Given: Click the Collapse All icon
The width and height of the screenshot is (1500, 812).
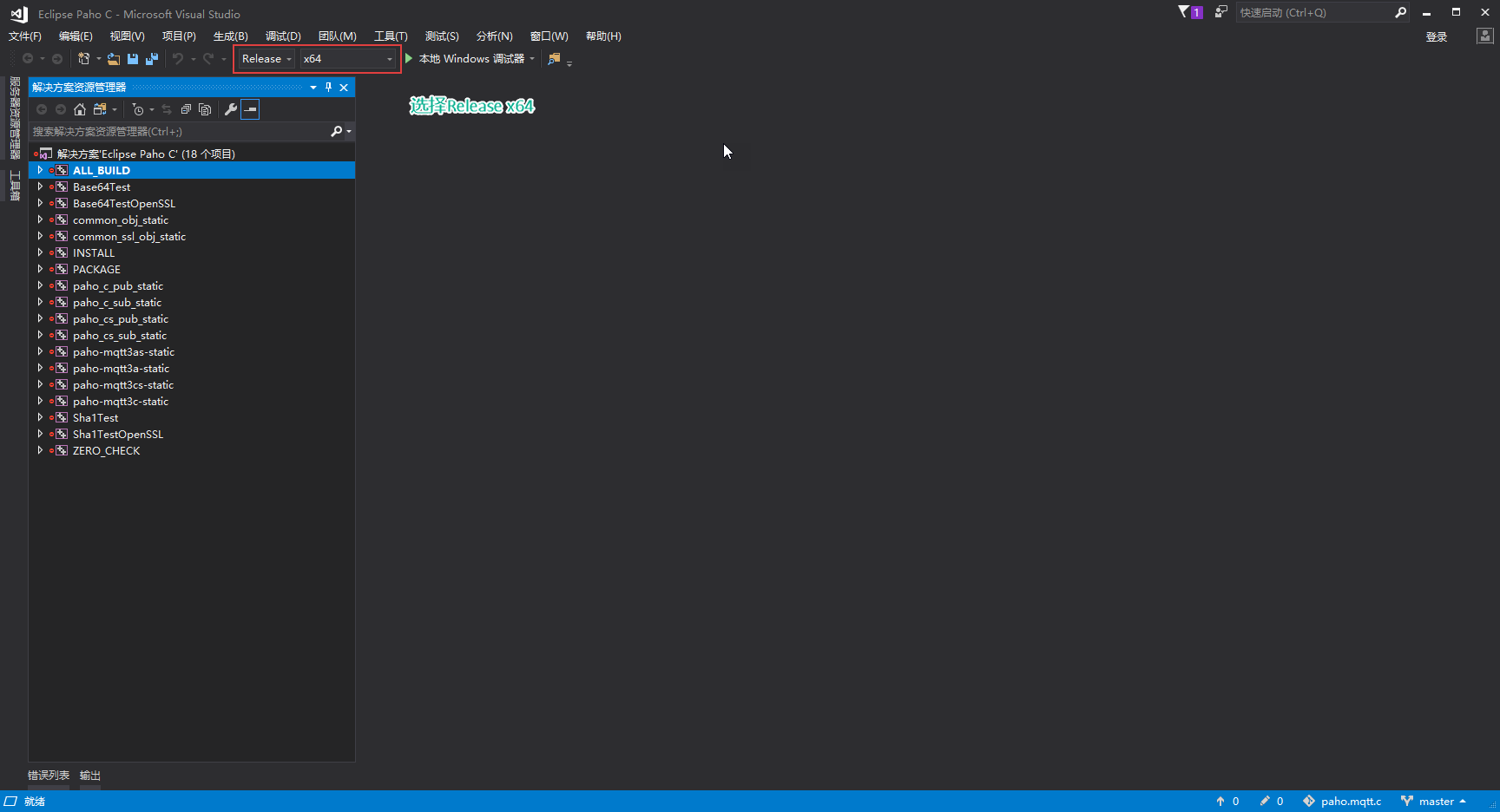Looking at the screenshot, I should pos(186,109).
